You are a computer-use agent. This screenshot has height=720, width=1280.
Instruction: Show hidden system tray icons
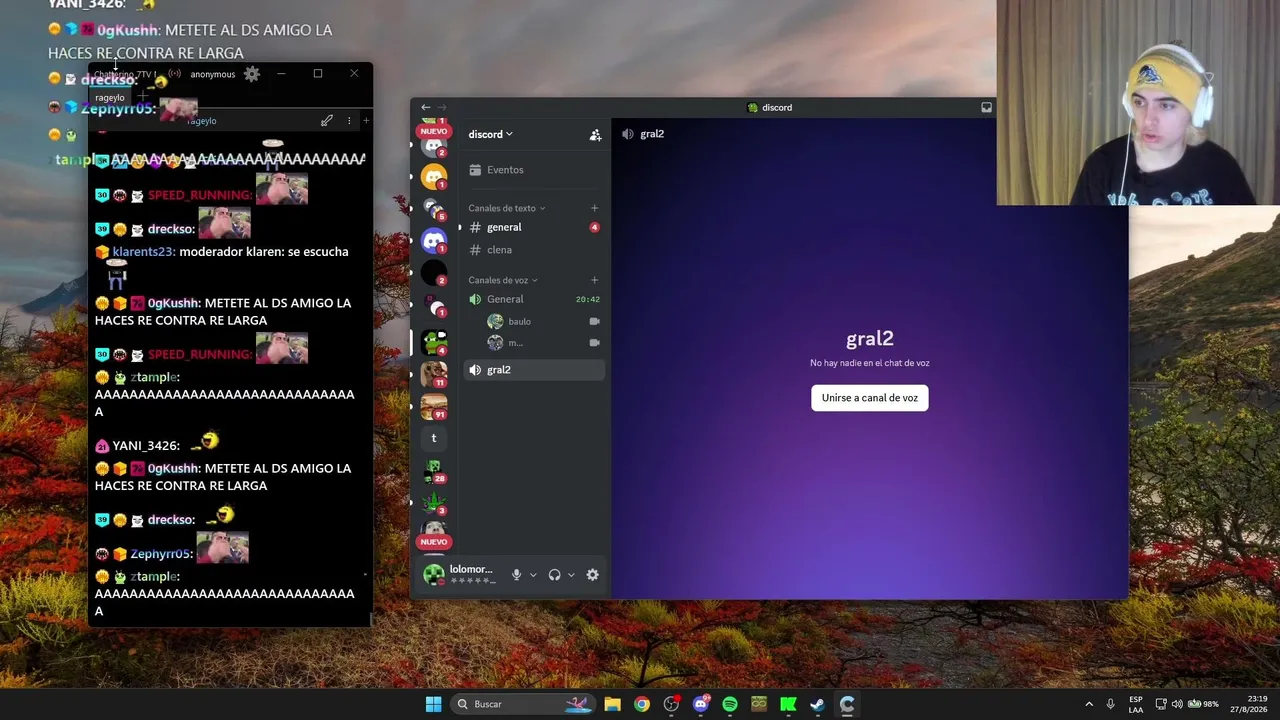point(1089,704)
